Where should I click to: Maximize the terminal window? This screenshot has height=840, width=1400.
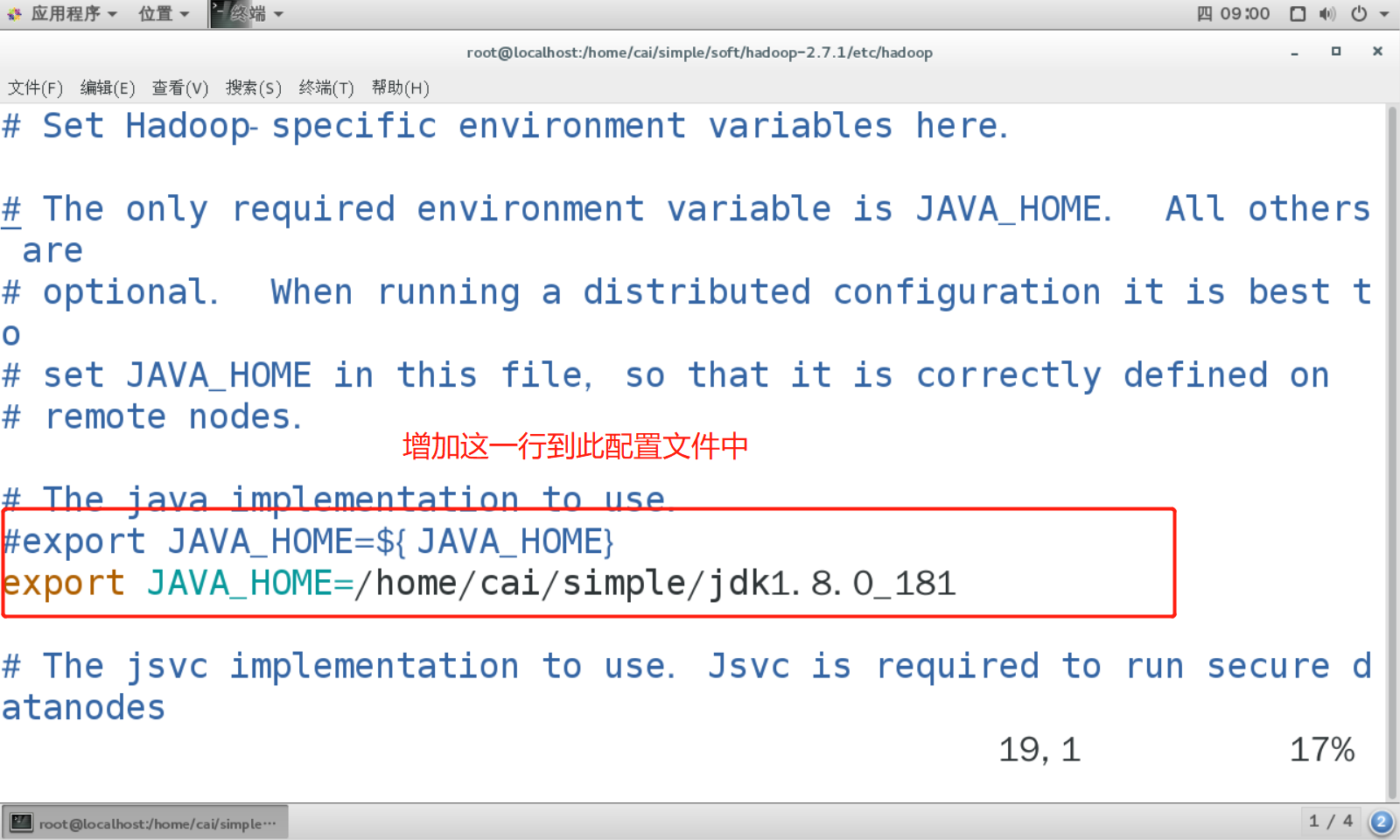point(1336,52)
